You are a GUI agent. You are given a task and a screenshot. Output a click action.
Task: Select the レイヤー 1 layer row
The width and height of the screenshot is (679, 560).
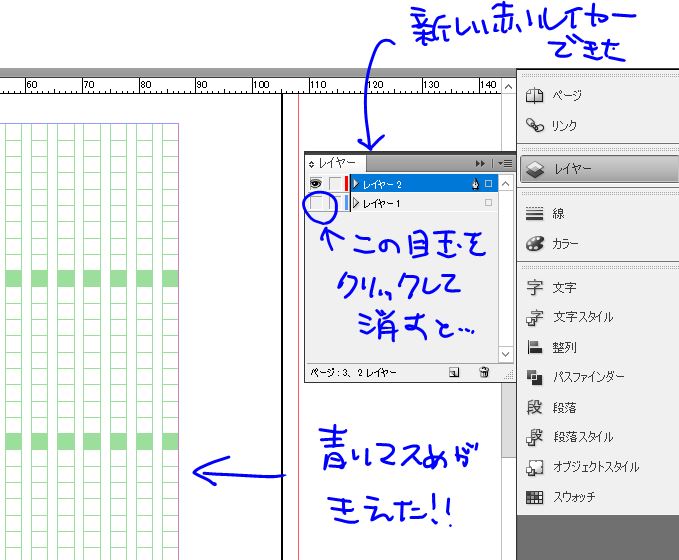click(x=424, y=203)
